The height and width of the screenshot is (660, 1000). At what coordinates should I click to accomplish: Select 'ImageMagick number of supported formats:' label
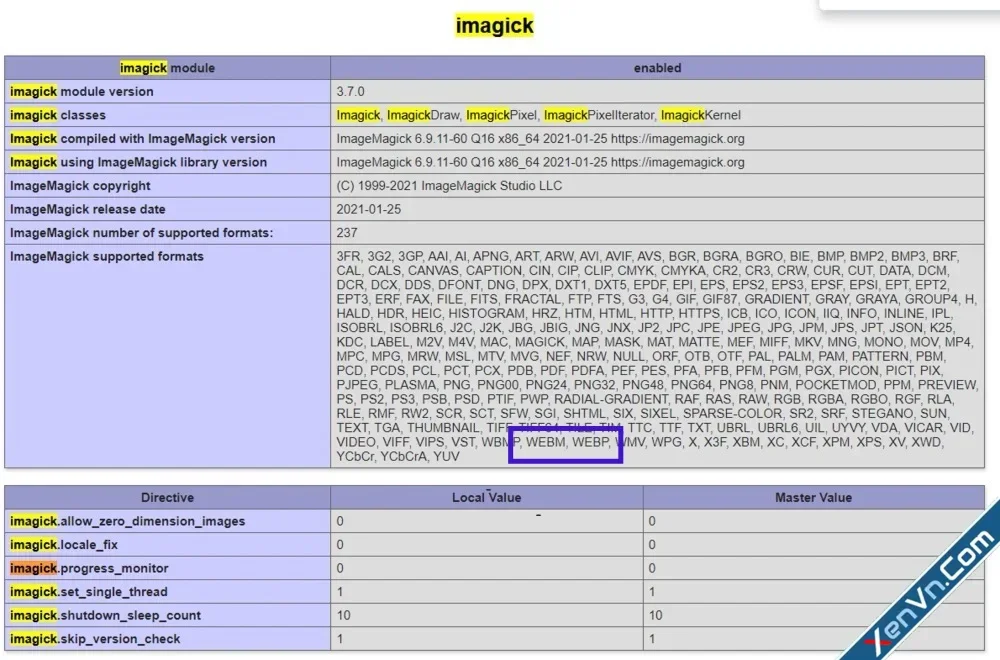click(142, 233)
